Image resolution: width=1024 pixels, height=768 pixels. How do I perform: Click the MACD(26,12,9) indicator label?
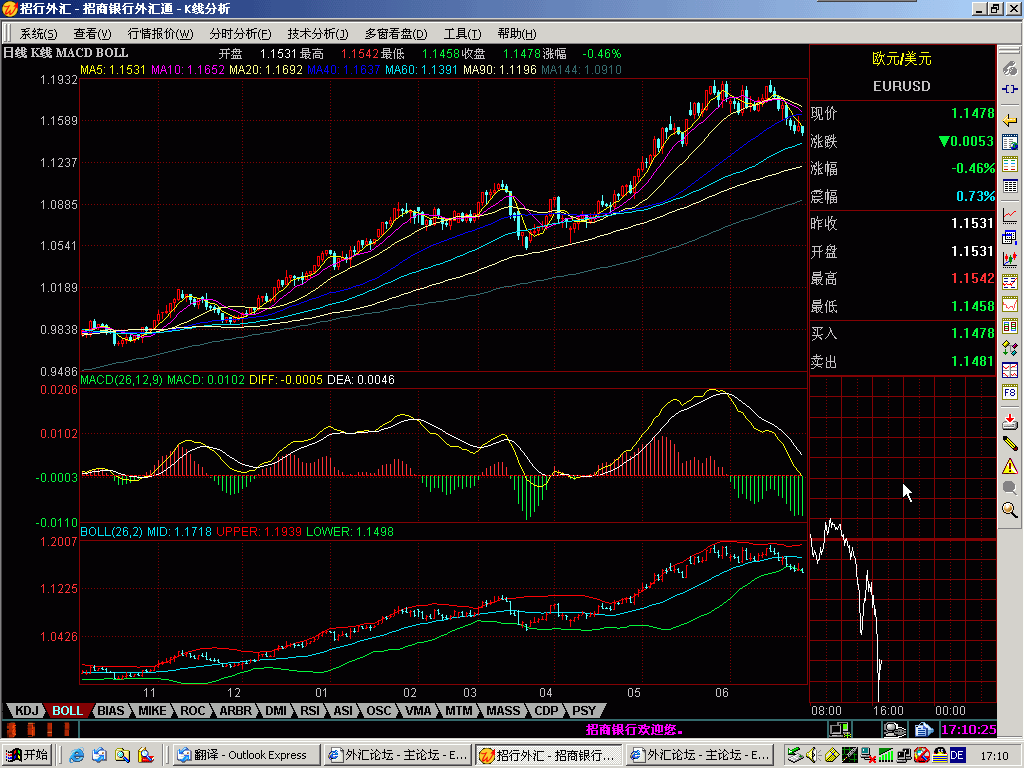point(121,379)
